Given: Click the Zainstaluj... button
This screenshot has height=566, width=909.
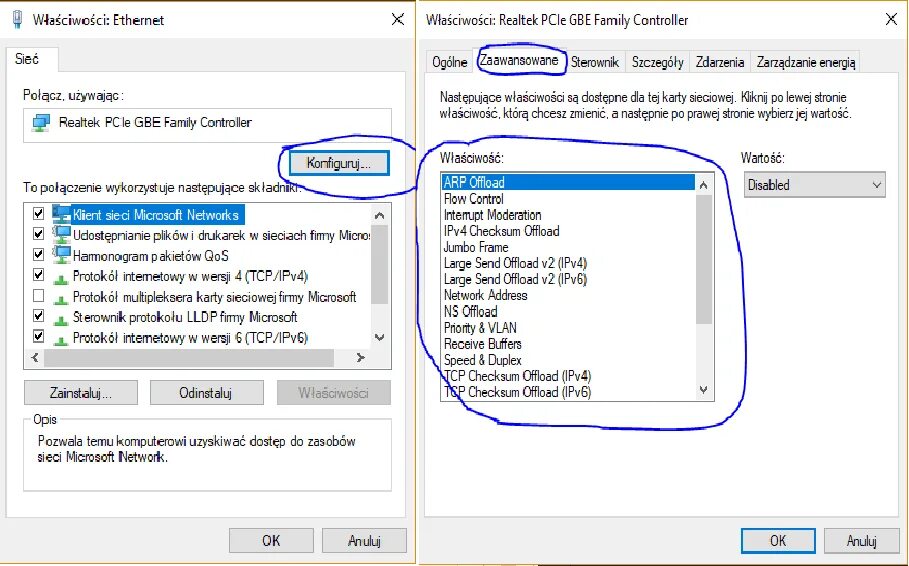Looking at the screenshot, I should point(81,393).
